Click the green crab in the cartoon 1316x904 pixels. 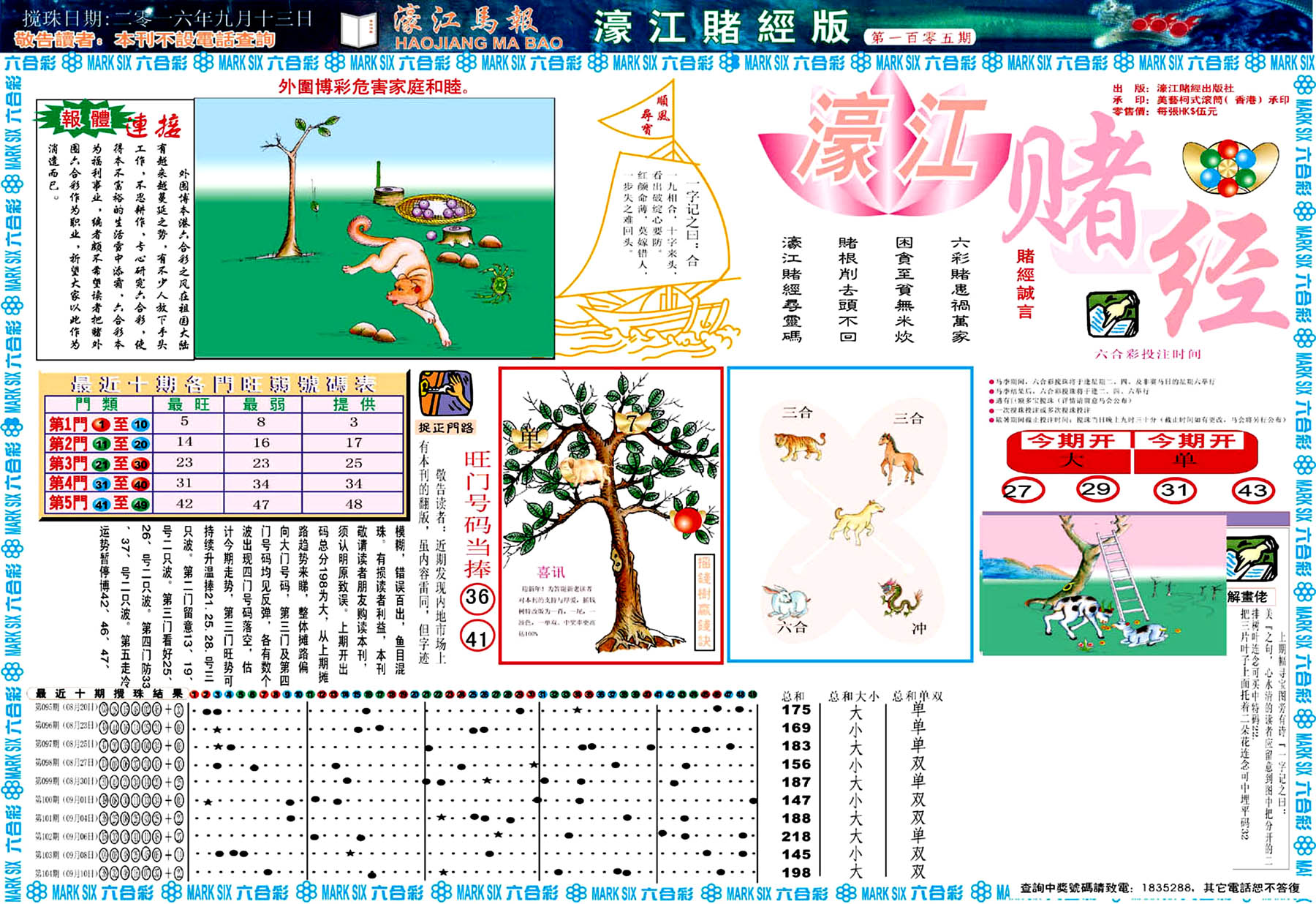click(497, 283)
